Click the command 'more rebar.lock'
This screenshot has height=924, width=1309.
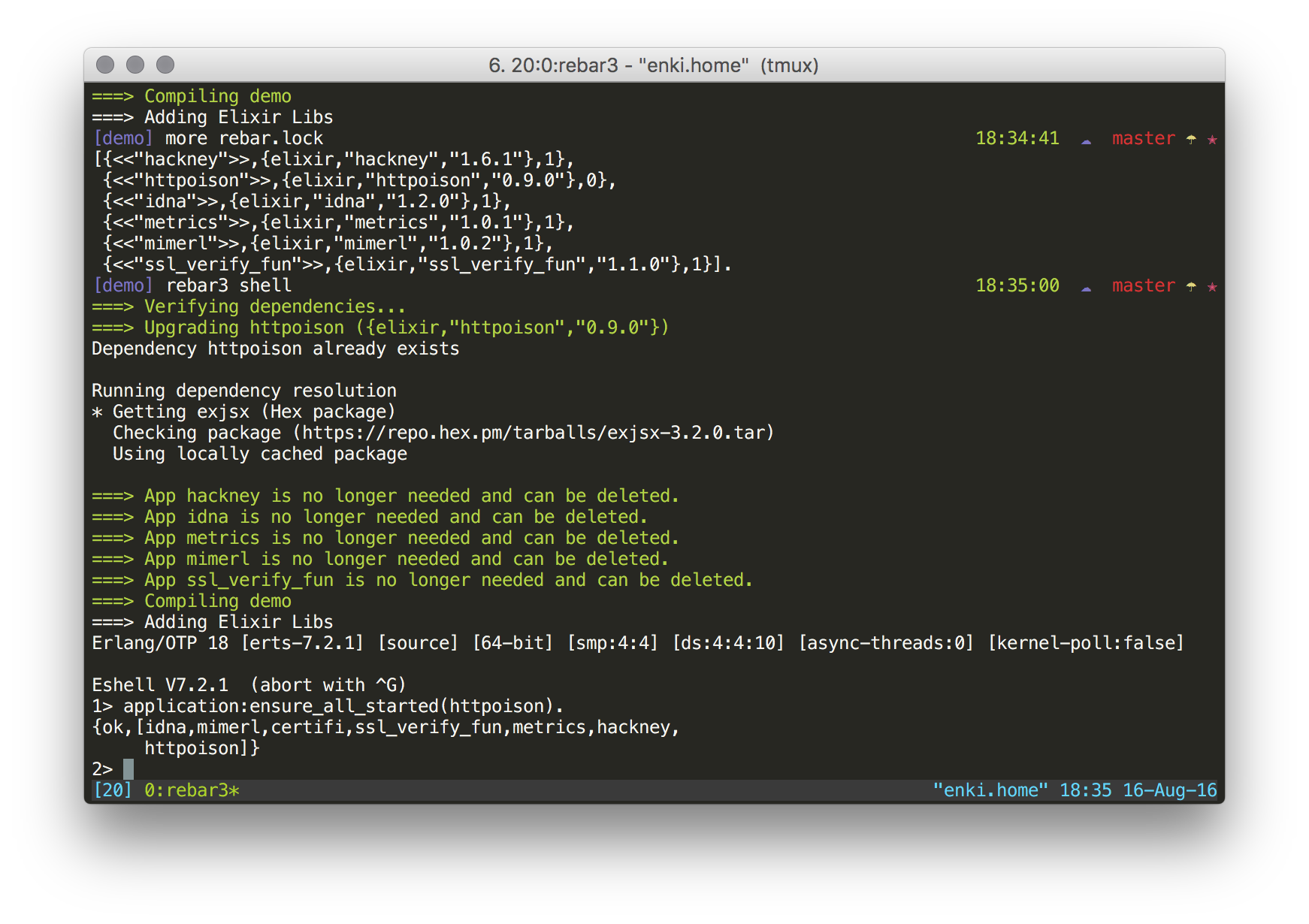(x=244, y=138)
